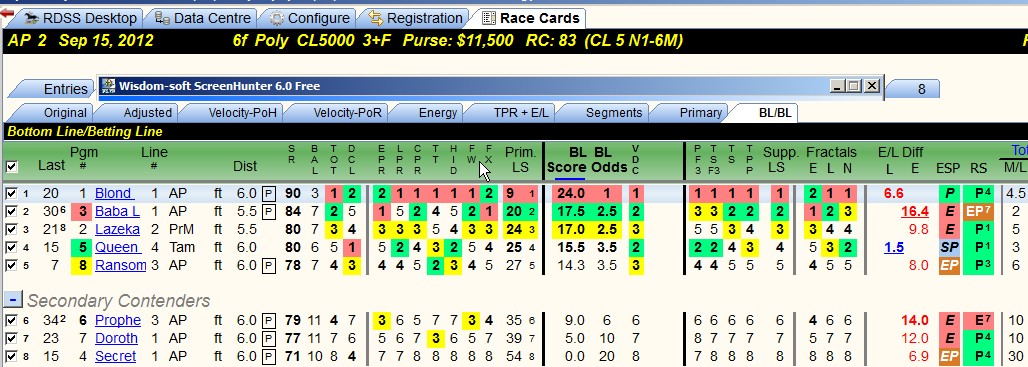Open the Velocity-PoH tab

coord(235,113)
